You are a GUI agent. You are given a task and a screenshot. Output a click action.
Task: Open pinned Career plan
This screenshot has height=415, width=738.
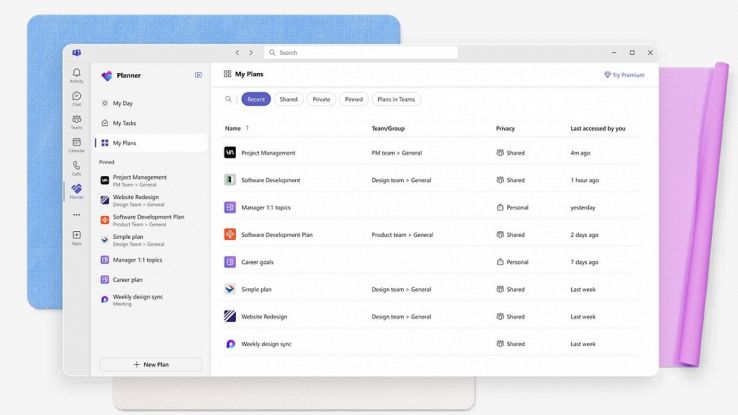point(151,279)
